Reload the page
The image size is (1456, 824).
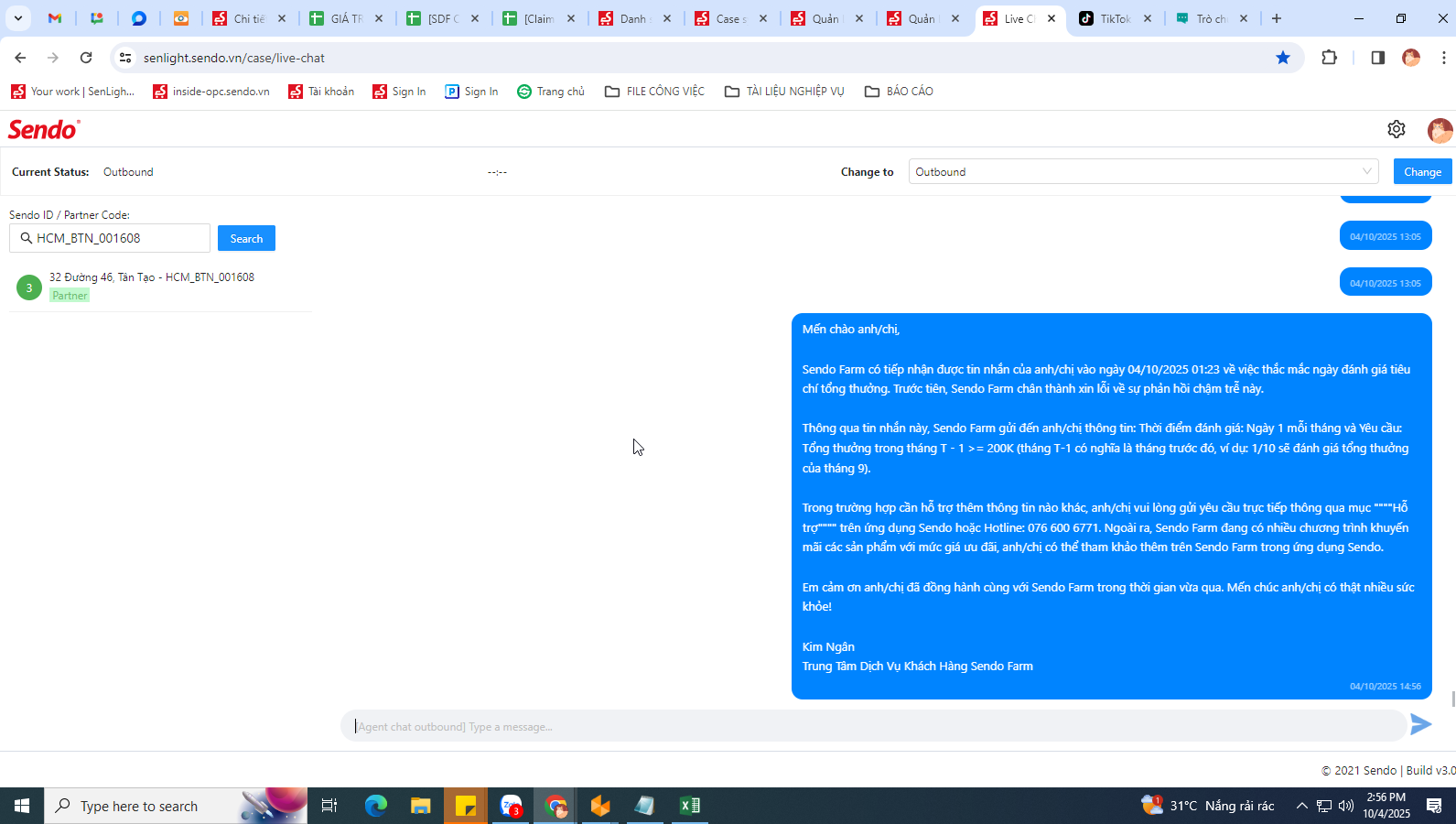click(x=86, y=58)
